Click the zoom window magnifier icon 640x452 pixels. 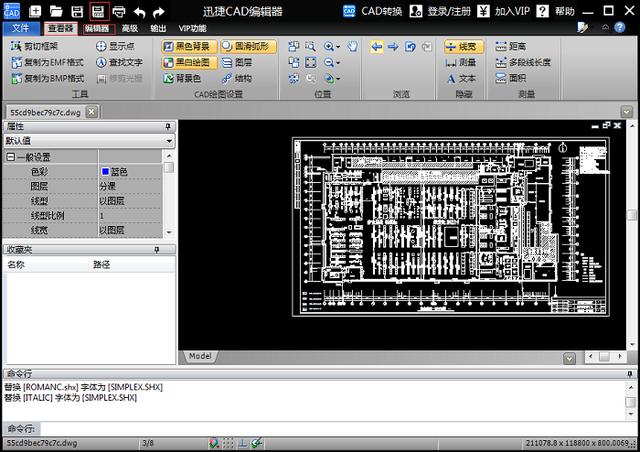tap(311, 46)
